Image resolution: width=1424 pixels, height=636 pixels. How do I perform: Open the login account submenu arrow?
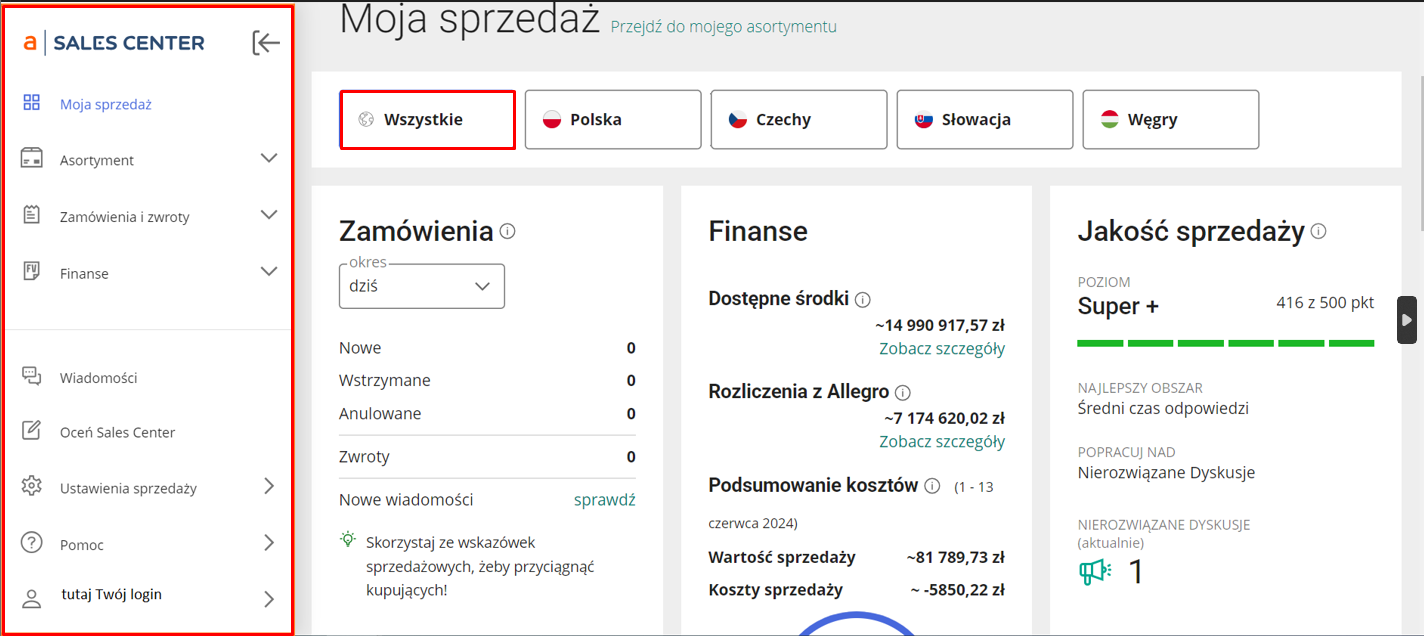[268, 599]
